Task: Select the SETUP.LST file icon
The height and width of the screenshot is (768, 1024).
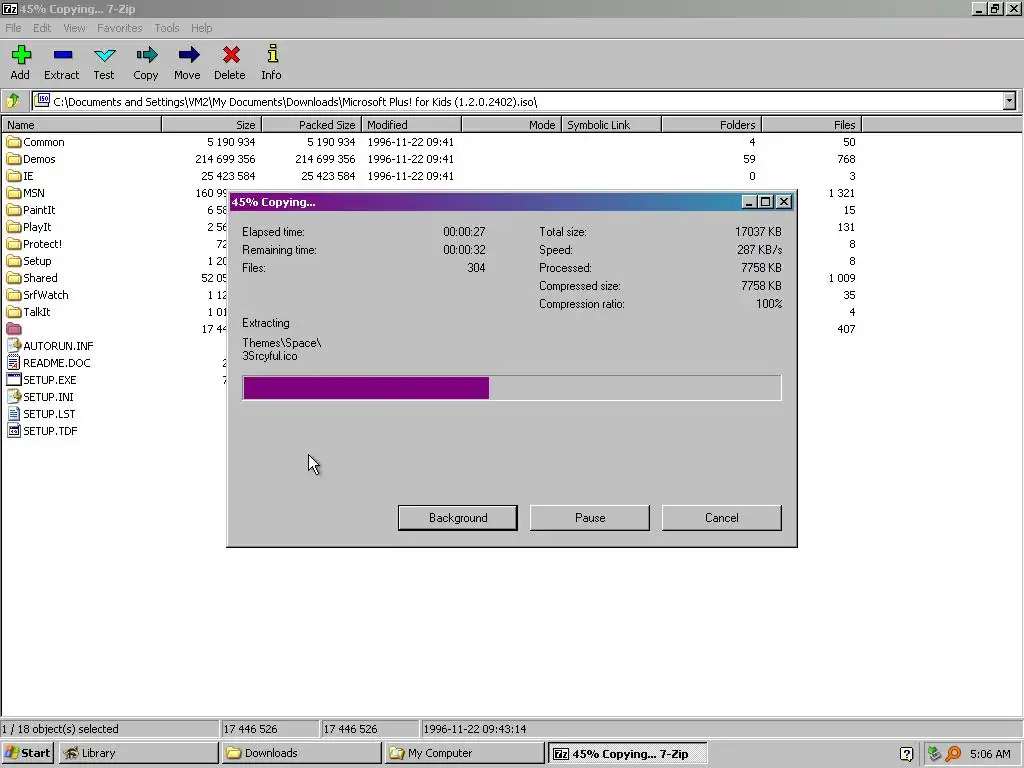Action: [x=14, y=413]
